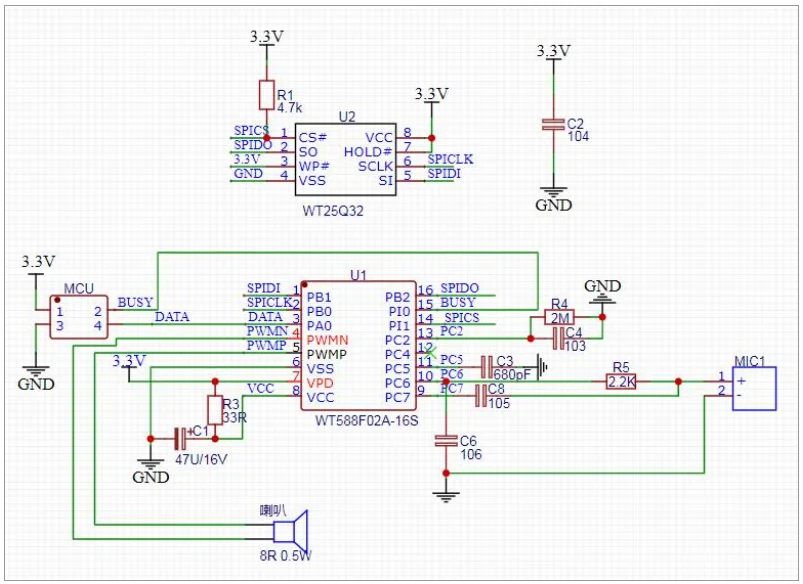Click the resistor R1 labeled 4.7k

click(x=265, y=97)
